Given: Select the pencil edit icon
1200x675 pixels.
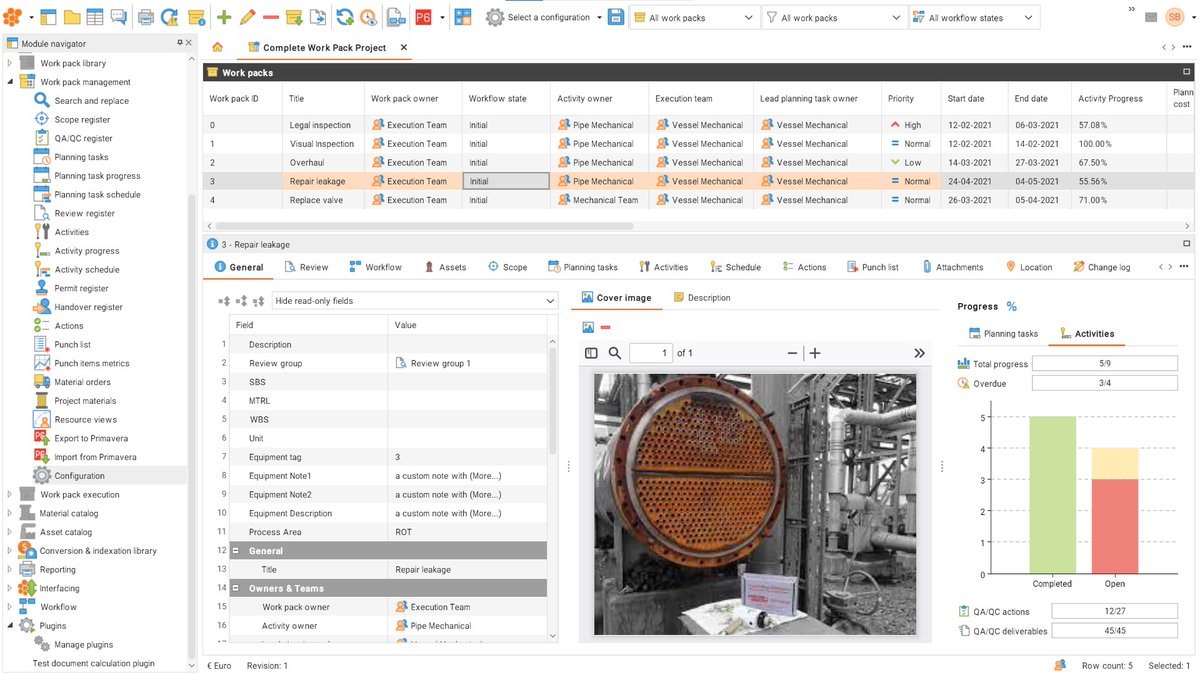Looking at the screenshot, I should pos(246,16).
